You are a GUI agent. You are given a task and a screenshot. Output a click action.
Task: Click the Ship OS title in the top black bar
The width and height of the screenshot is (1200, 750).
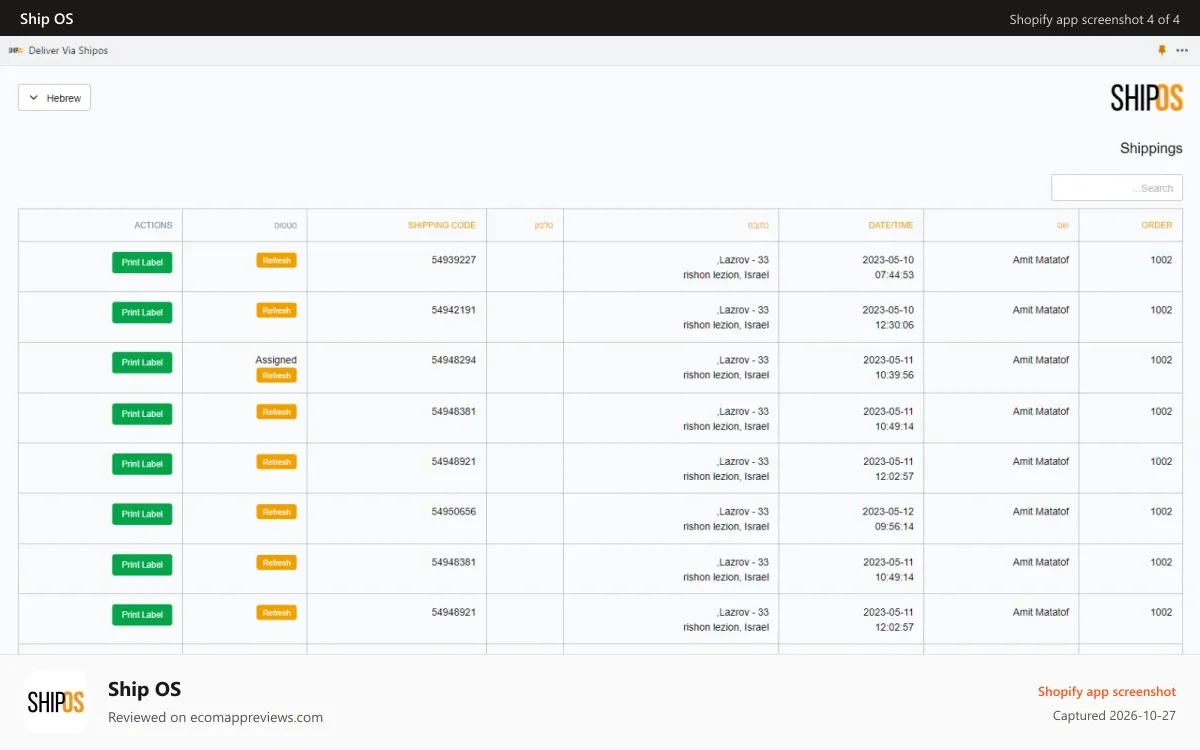click(x=46, y=19)
